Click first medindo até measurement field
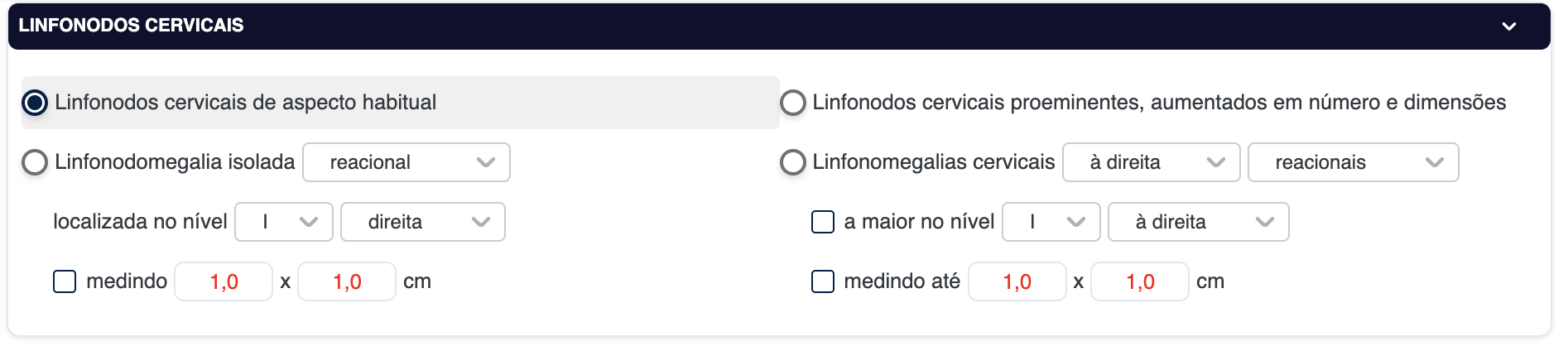This screenshot has height=351, width=1568. point(1017,281)
